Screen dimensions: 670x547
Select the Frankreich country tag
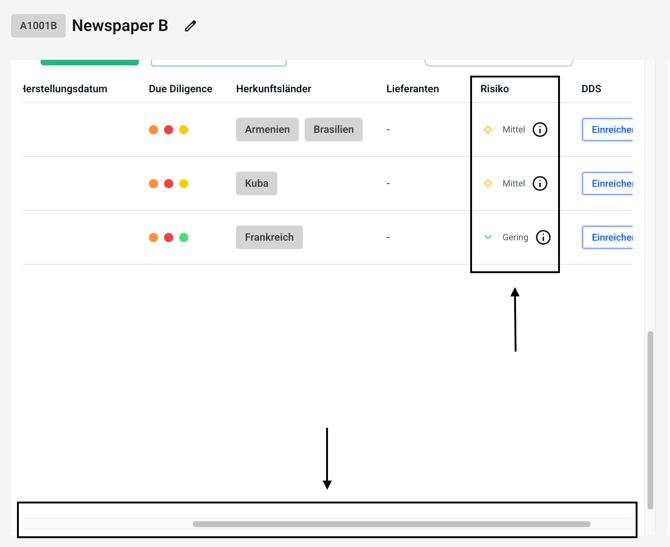pyautogui.click(x=269, y=238)
